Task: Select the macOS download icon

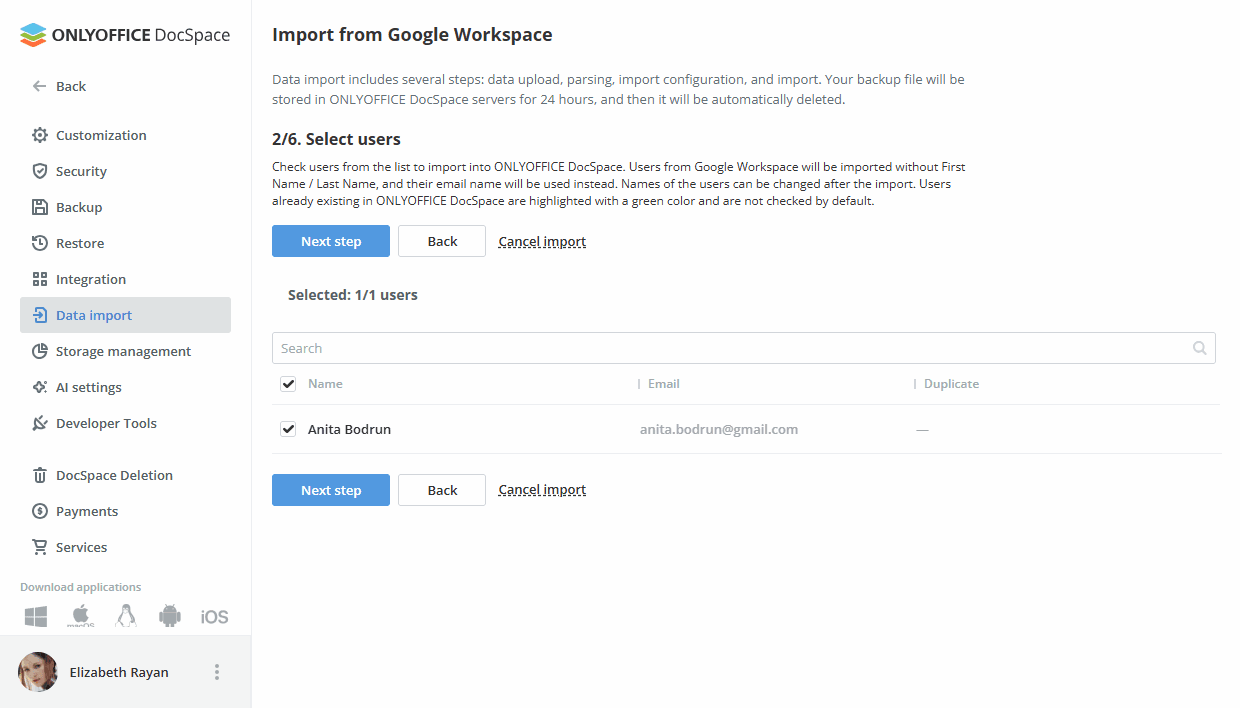Action: pos(79,616)
